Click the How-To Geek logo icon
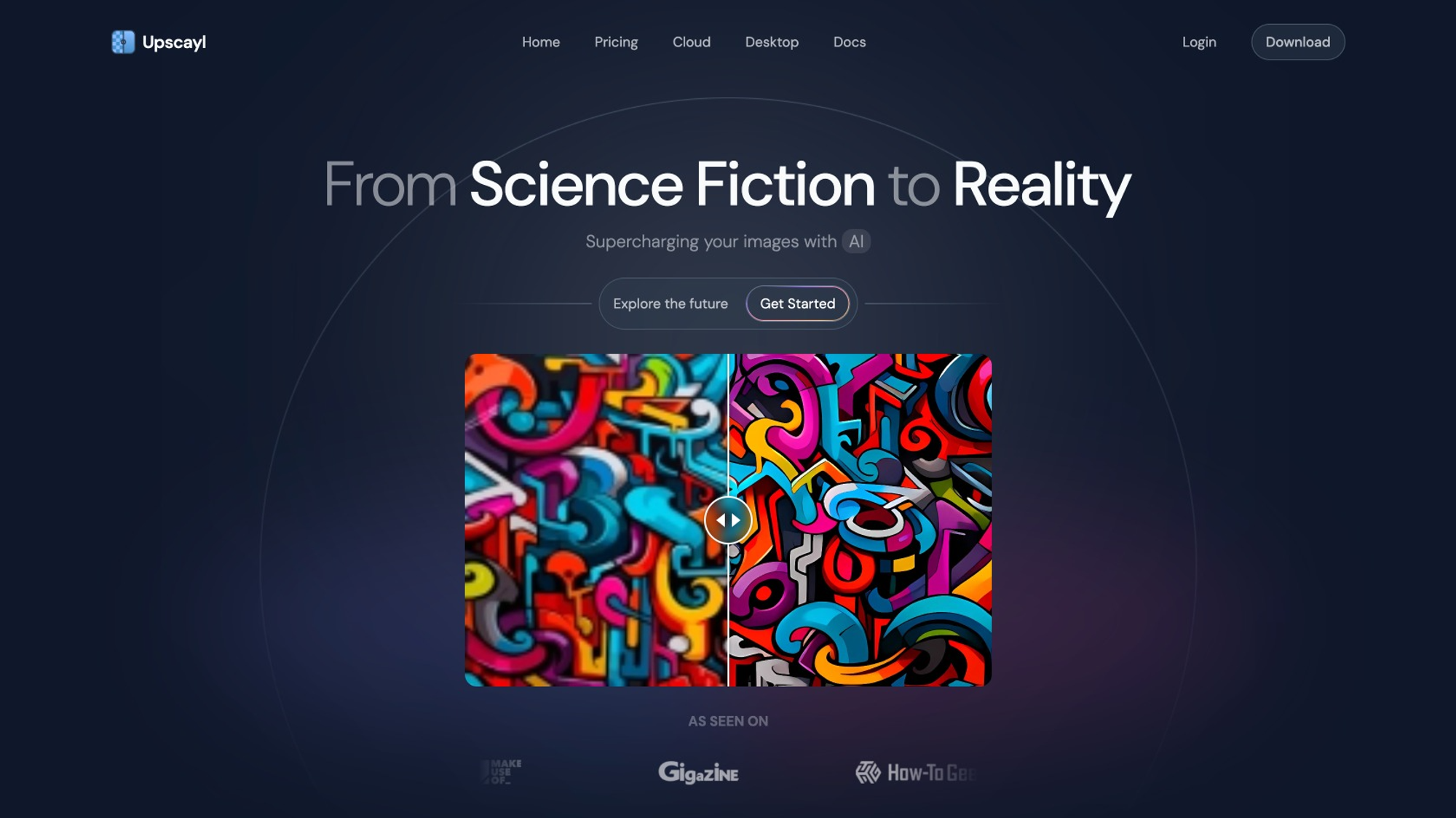The image size is (1456, 818). [865, 771]
